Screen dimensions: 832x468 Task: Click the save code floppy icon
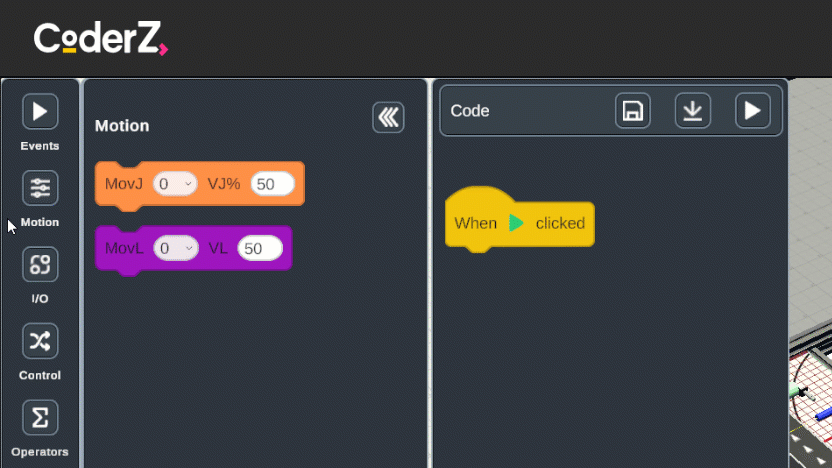point(632,111)
